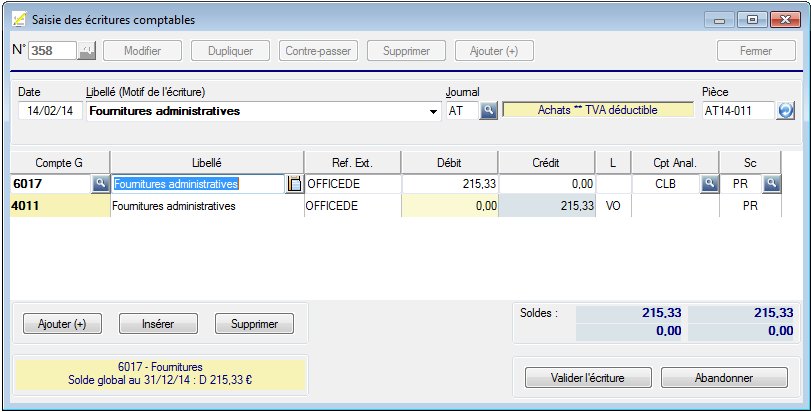This screenshot has height=412, width=811.
Task: Click the Débit column header
Action: coord(449,163)
